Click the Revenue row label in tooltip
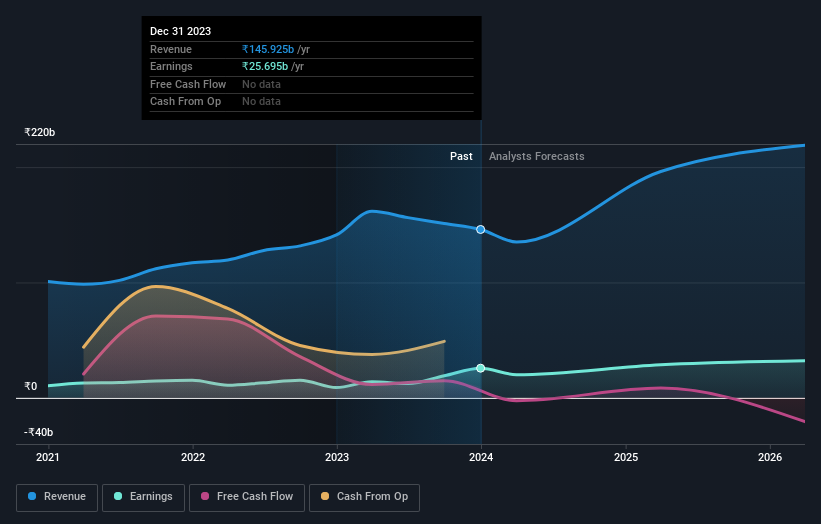Viewport: 821px width, 524px height. click(171, 49)
